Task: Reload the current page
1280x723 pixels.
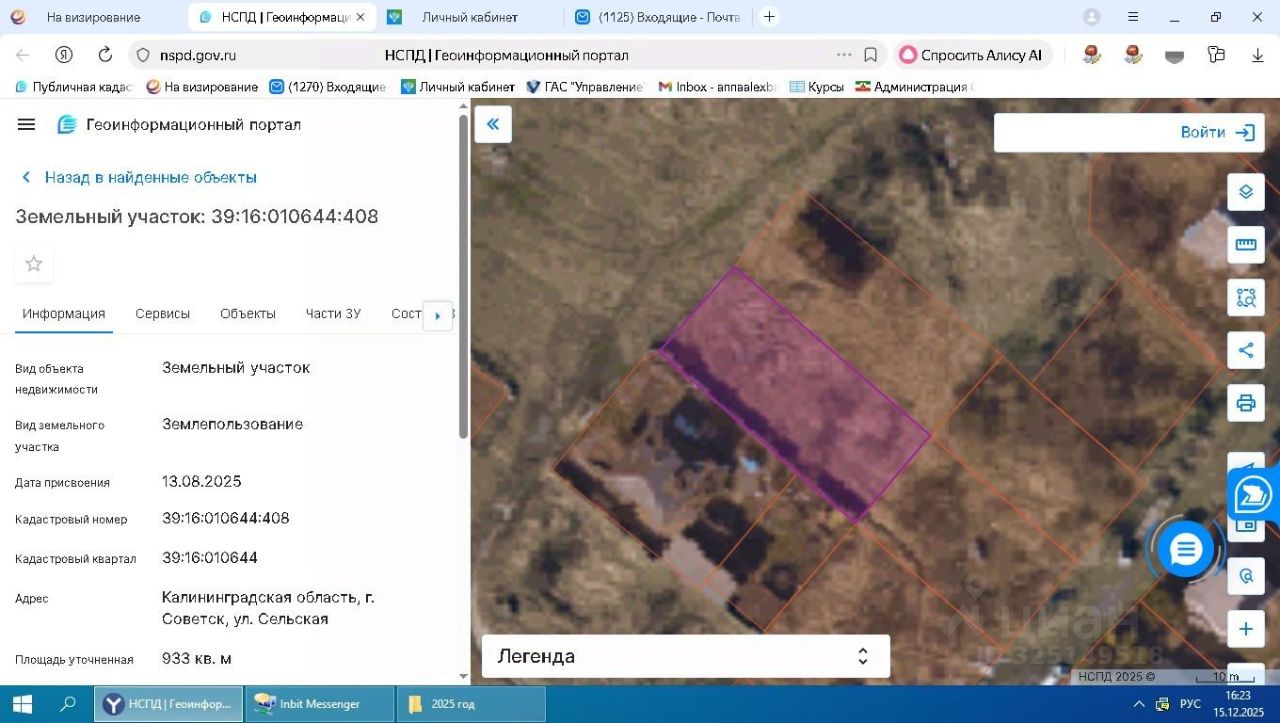Action: tap(105, 55)
